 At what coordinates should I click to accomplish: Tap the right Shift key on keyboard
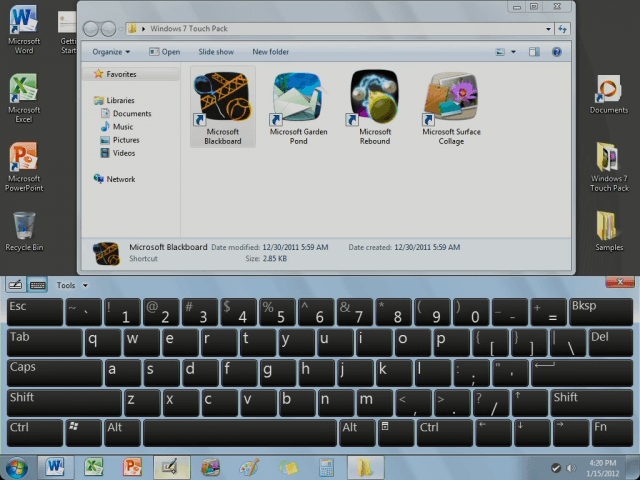[x=591, y=403]
